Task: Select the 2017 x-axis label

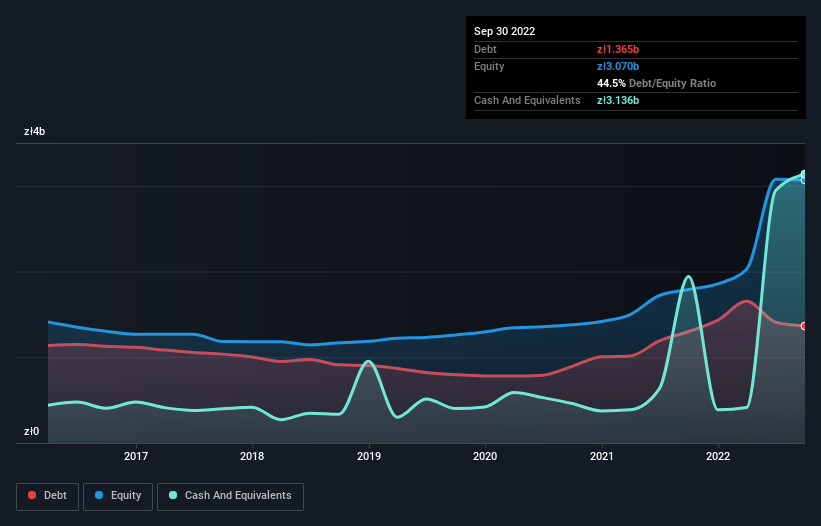Action: click(136, 456)
